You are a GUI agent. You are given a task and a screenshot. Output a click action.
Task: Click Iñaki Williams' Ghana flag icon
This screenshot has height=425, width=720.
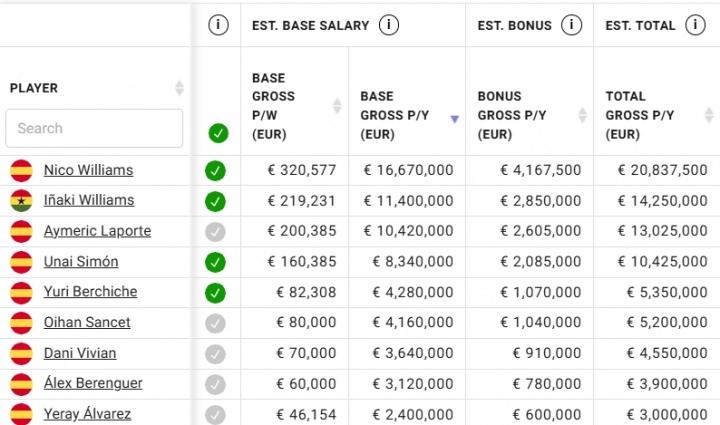(x=21, y=201)
